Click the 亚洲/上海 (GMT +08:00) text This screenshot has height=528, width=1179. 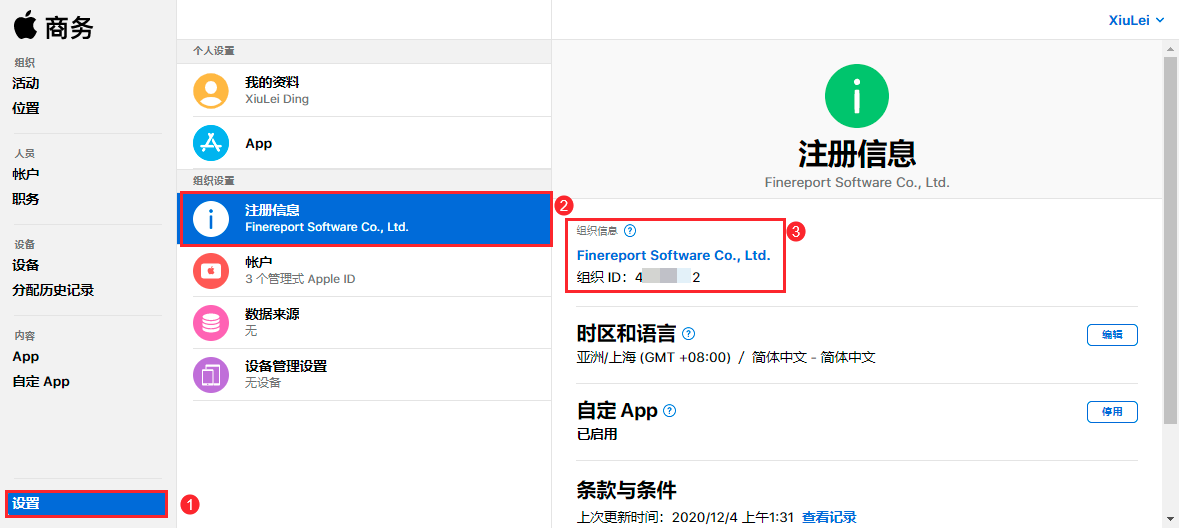[x=653, y=358]
